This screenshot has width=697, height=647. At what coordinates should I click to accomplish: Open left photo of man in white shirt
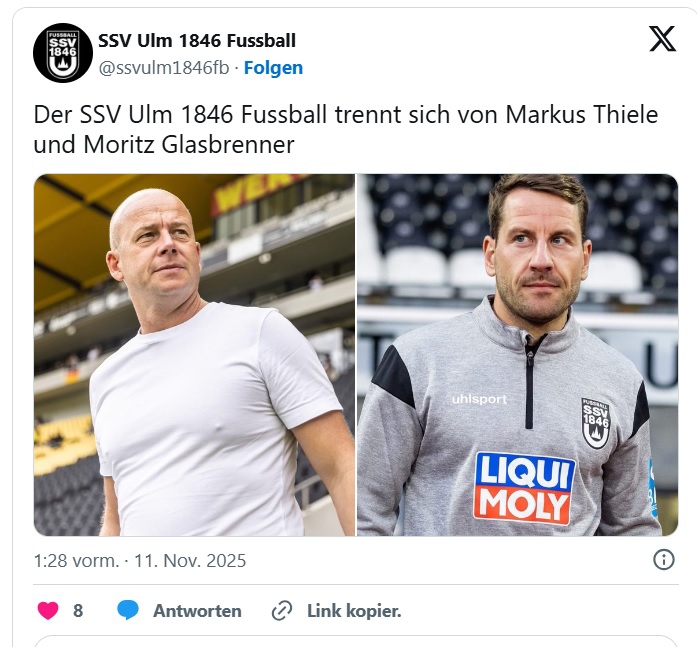pyautogui.click(x=194, y=355)
